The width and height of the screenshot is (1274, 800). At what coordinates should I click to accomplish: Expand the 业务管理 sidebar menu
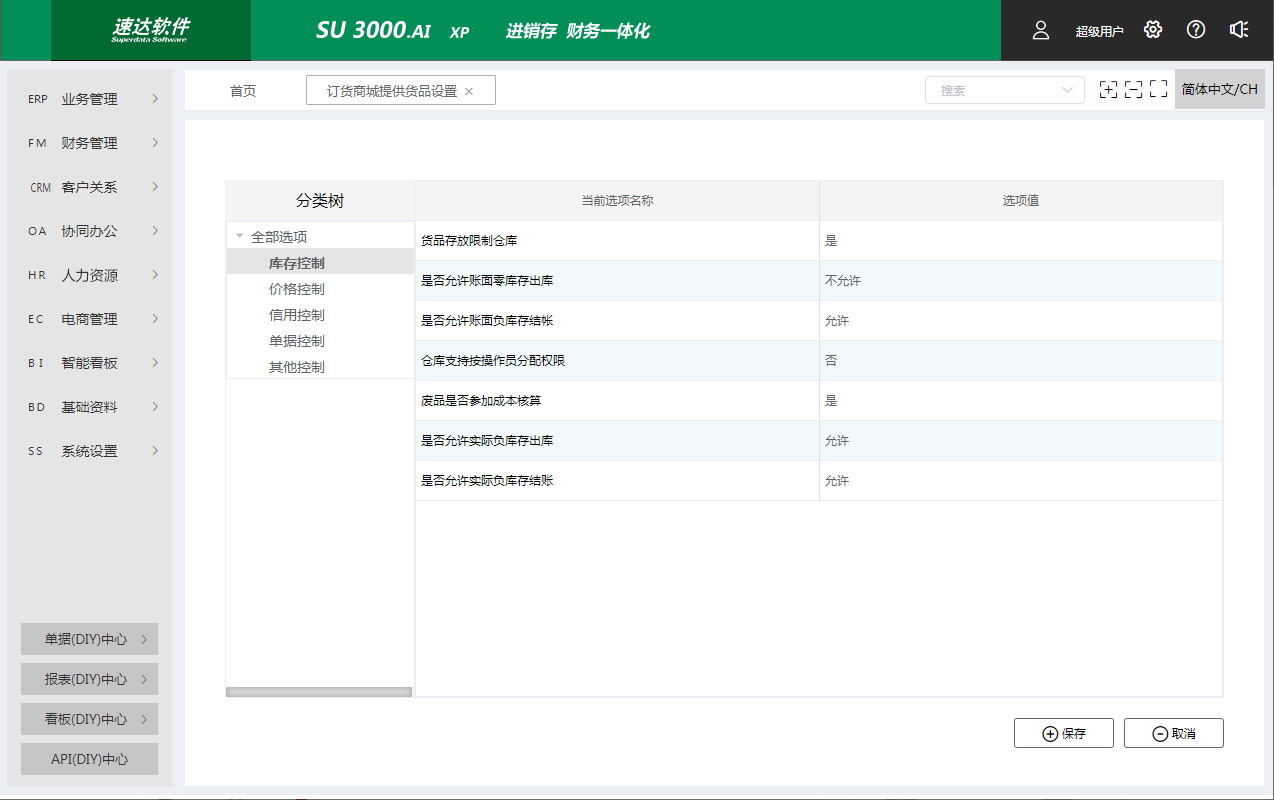(x=90, y=99)
